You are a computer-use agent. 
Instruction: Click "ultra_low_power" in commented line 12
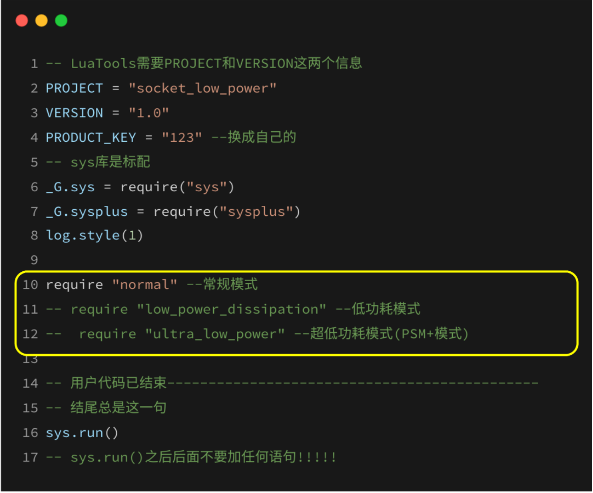pos(215,334)
